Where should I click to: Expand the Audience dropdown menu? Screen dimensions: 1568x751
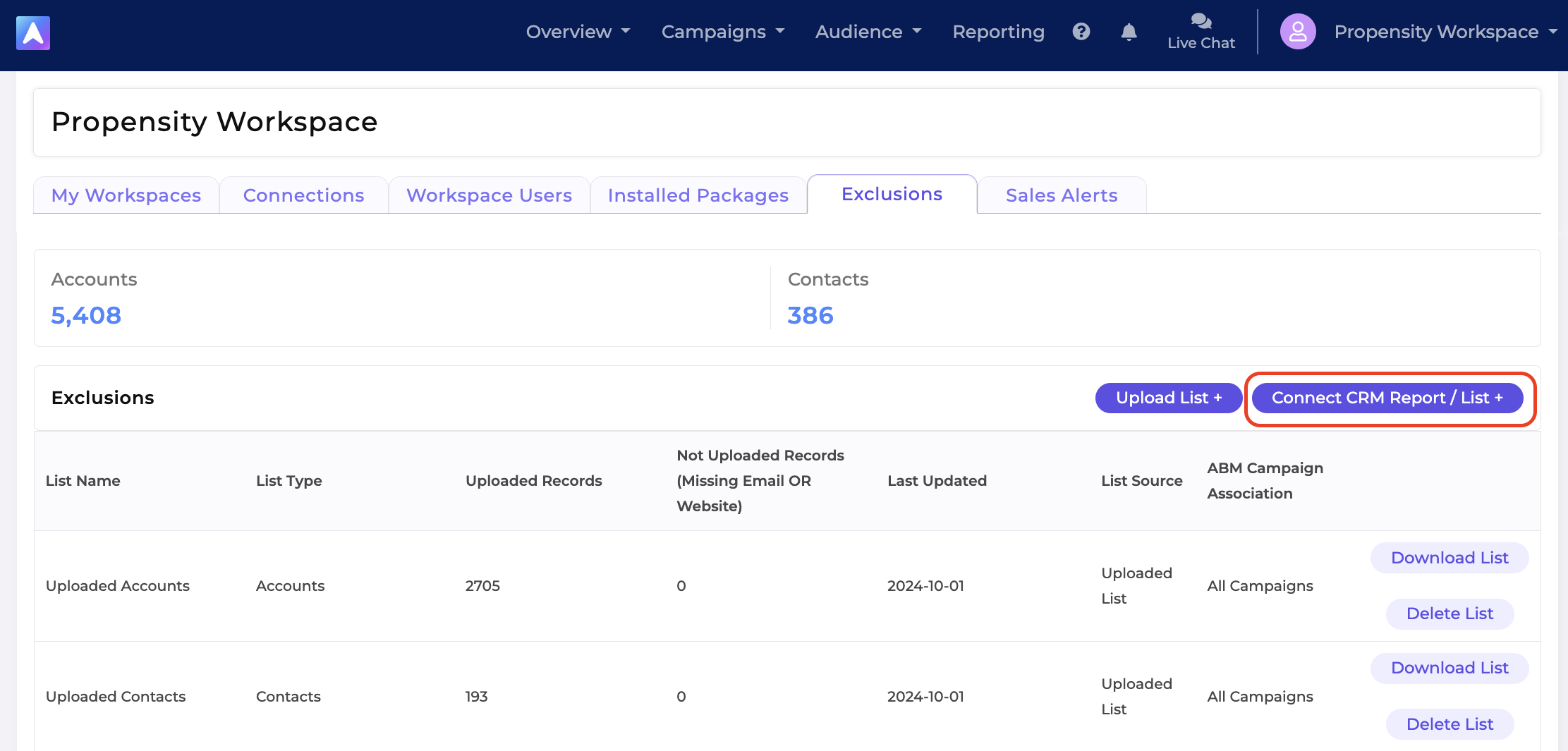pos(869,32)
